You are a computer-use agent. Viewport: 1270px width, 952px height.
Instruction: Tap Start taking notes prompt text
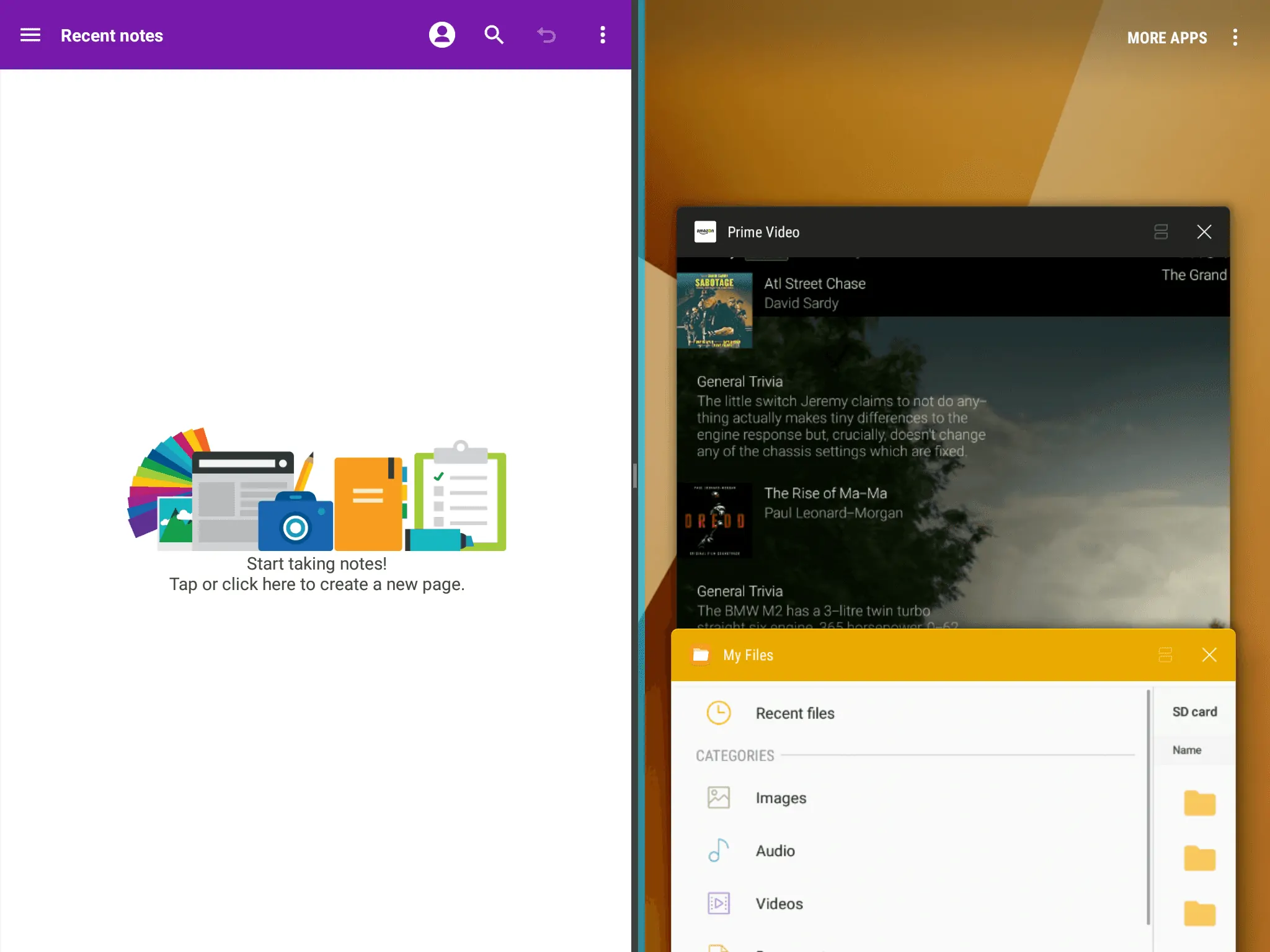click(317, 563)
